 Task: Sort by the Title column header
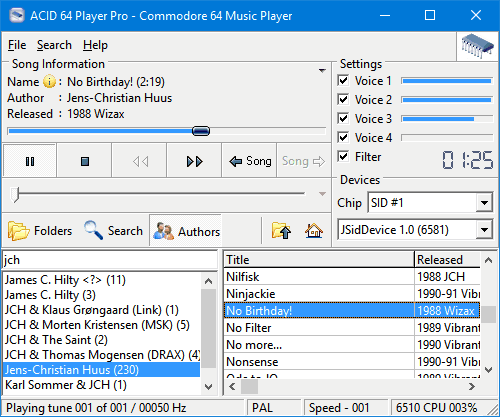[x=319, y=259]
